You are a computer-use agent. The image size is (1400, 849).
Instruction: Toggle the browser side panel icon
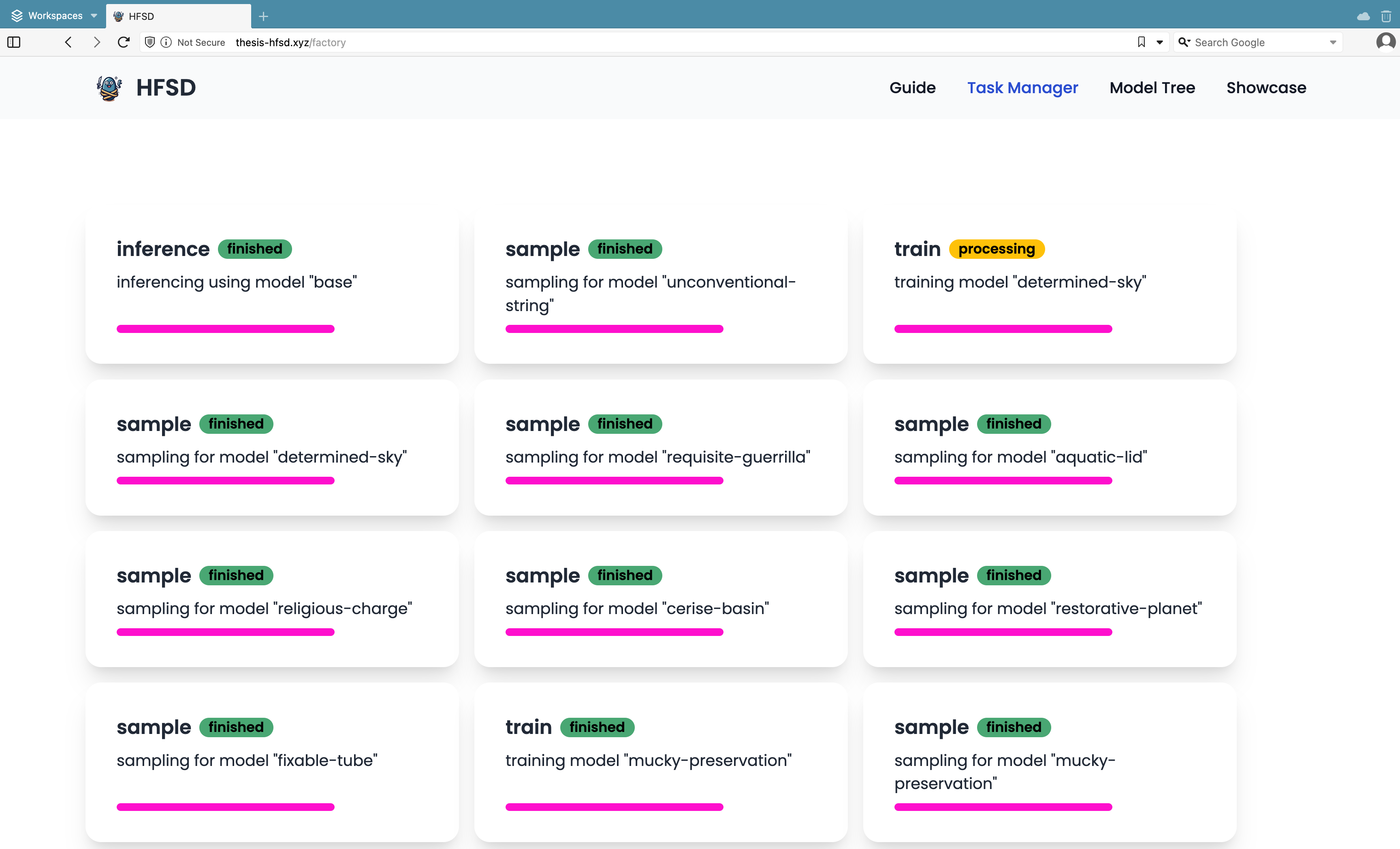click(x=14, y=42)
